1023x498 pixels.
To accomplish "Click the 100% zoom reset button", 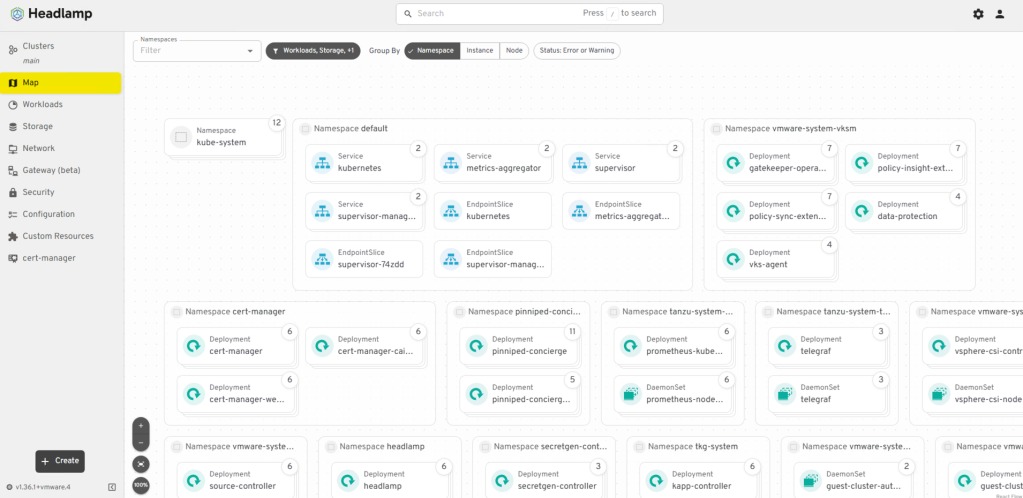I will point(140,486).
